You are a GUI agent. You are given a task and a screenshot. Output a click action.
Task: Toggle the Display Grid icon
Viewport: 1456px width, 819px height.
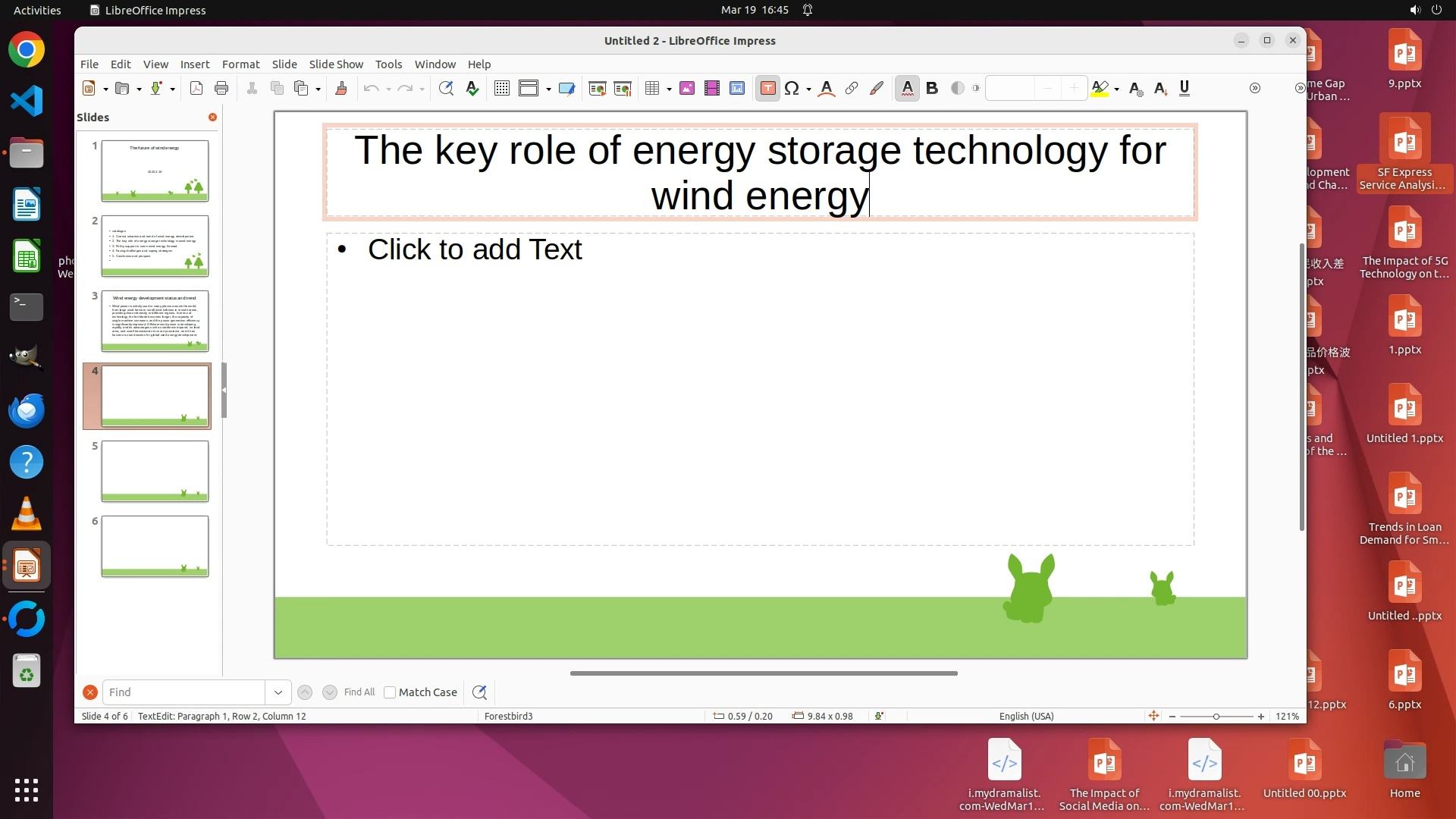(501, 89)
